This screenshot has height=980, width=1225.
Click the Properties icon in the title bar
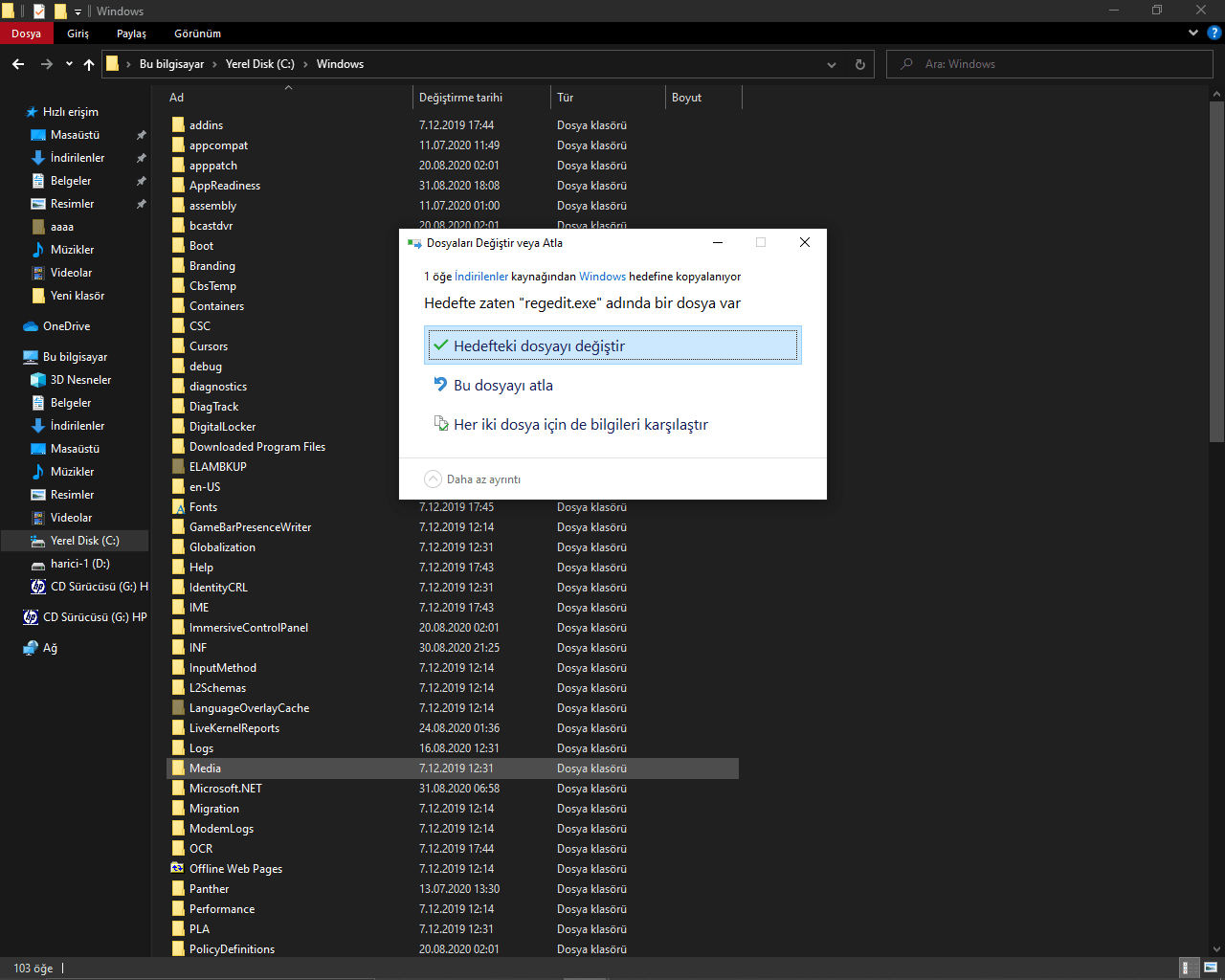(x=38, y=11)
